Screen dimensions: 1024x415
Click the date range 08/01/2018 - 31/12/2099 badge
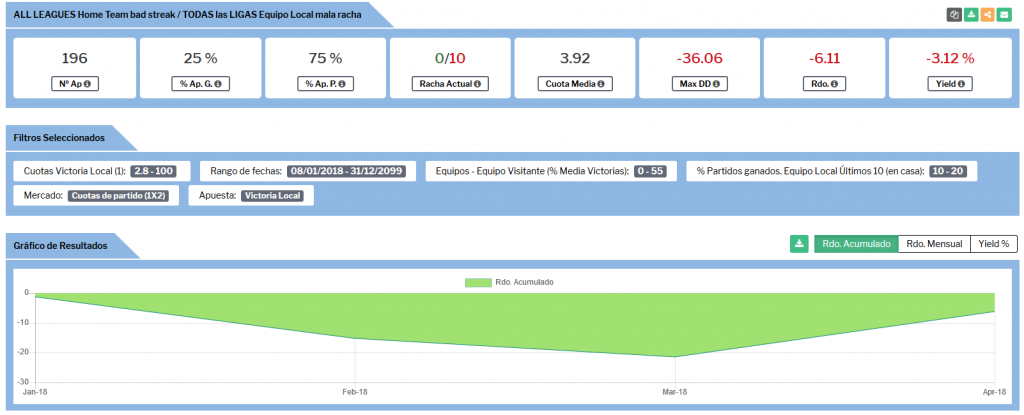pyautogui.click(x=346, y=171)
